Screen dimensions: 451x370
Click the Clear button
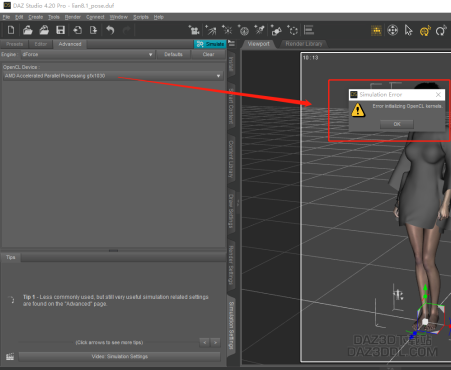(209, 54)
